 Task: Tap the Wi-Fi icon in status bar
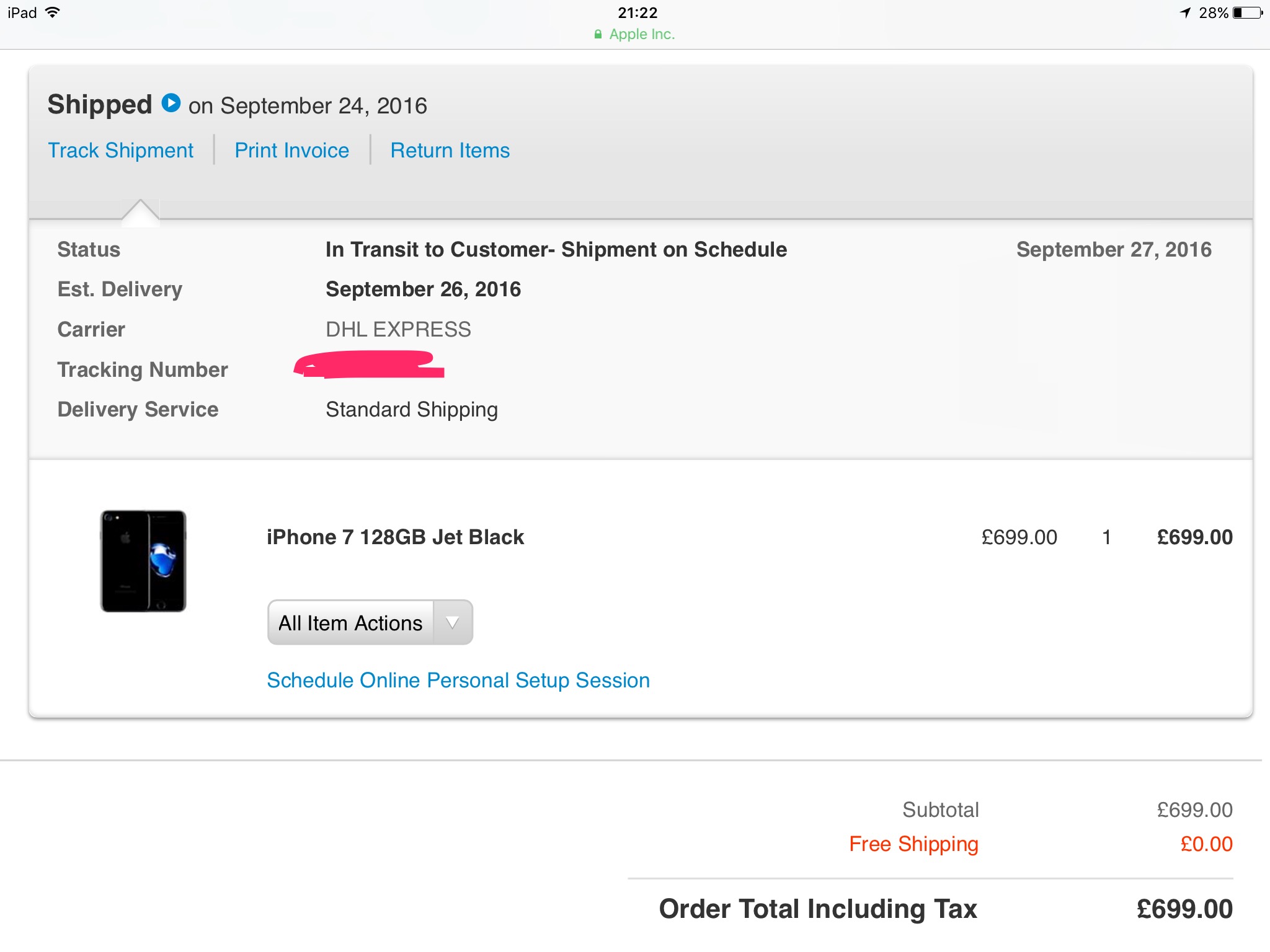click(x=53, y=12)
